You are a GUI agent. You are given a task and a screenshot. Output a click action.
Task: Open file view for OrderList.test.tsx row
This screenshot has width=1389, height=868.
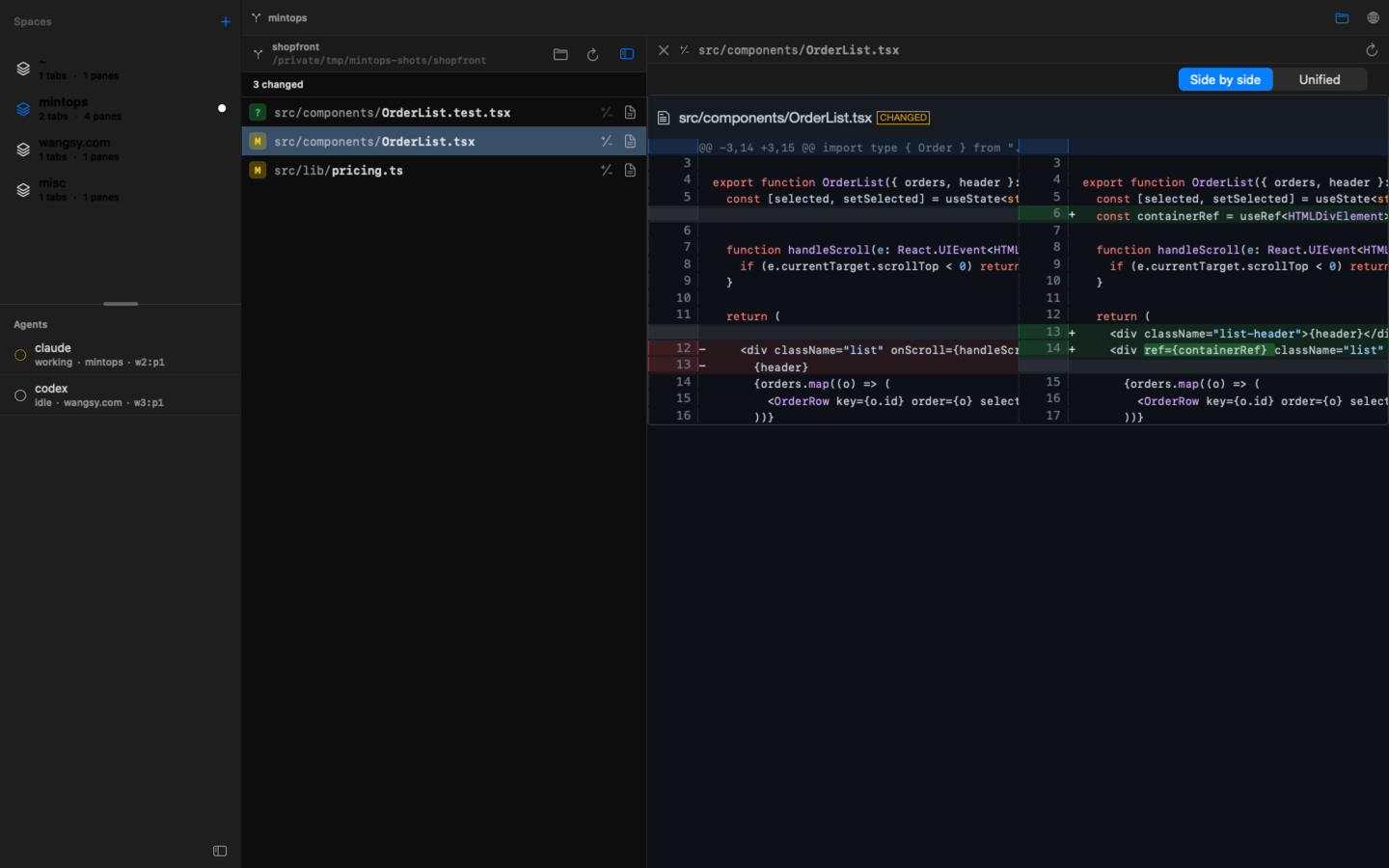[x=630, y=113]
